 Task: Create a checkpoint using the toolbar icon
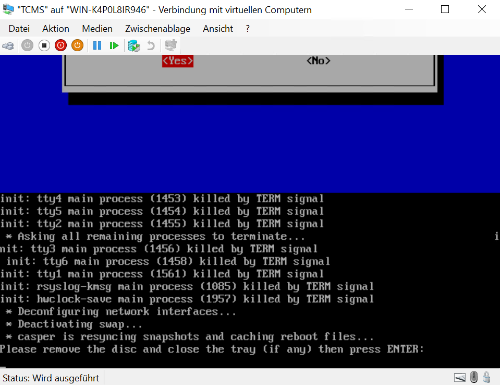[x=134, y=45]
